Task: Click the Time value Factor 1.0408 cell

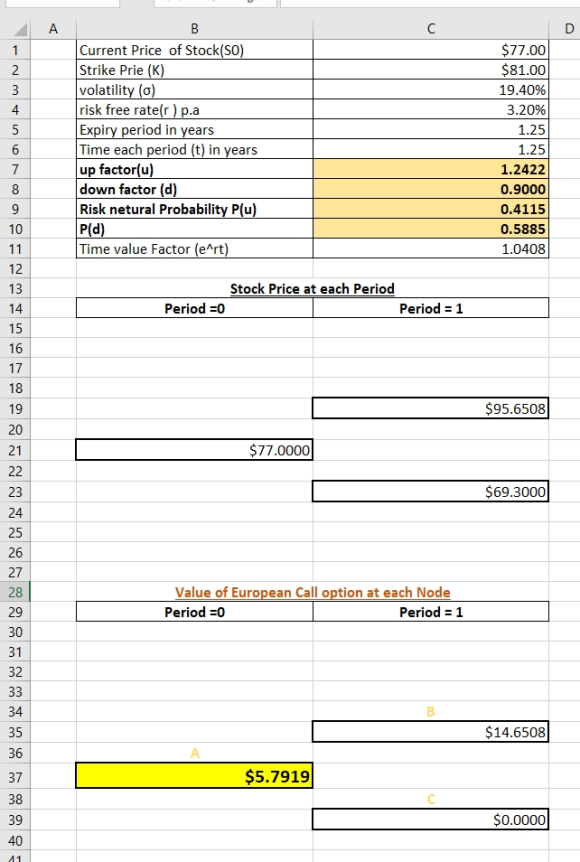Action: pos(430,249)
